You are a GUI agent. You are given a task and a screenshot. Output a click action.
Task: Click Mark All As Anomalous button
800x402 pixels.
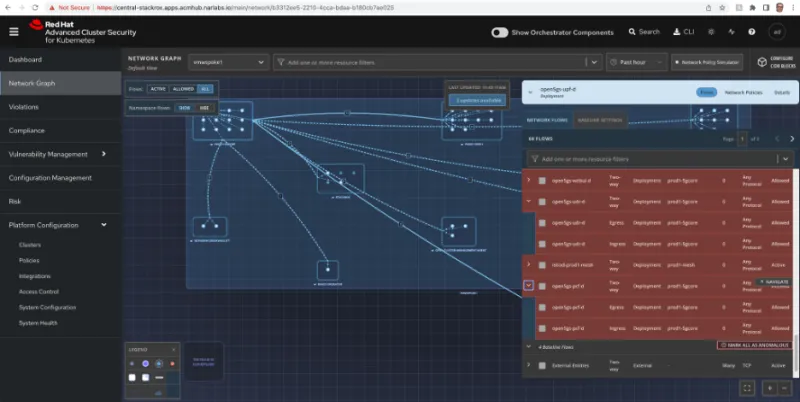753,345
